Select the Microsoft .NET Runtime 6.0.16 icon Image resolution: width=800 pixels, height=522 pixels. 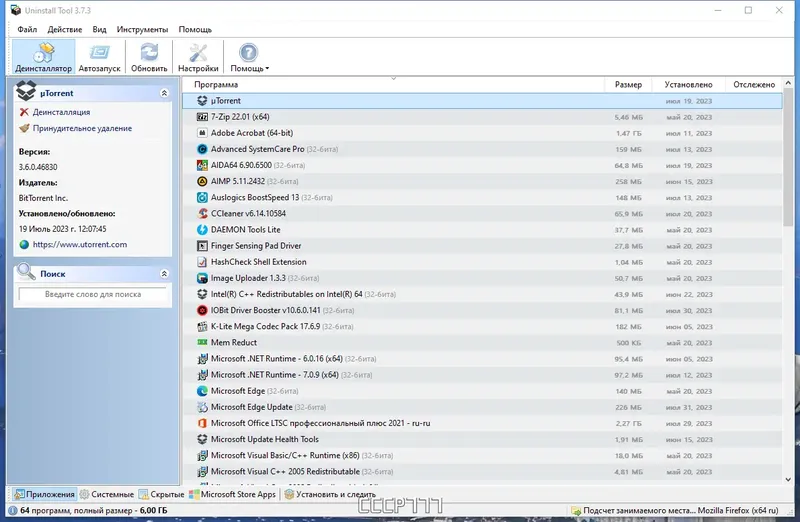(x=202, y=359)
